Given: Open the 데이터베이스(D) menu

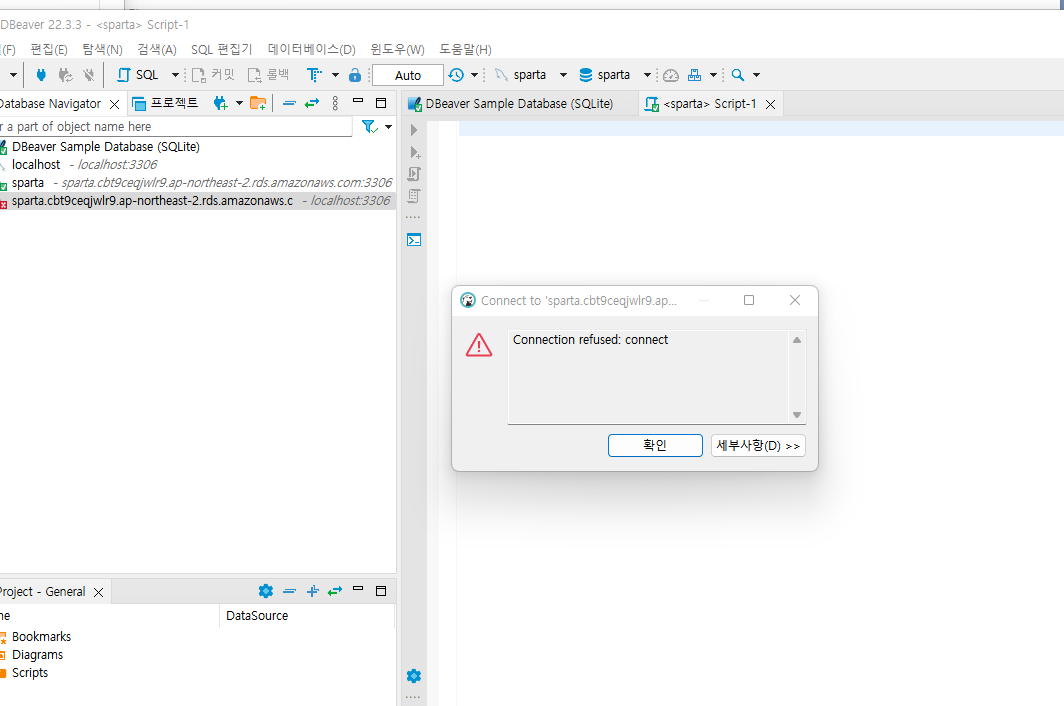Looking at the screenshot, I should 311,50.
